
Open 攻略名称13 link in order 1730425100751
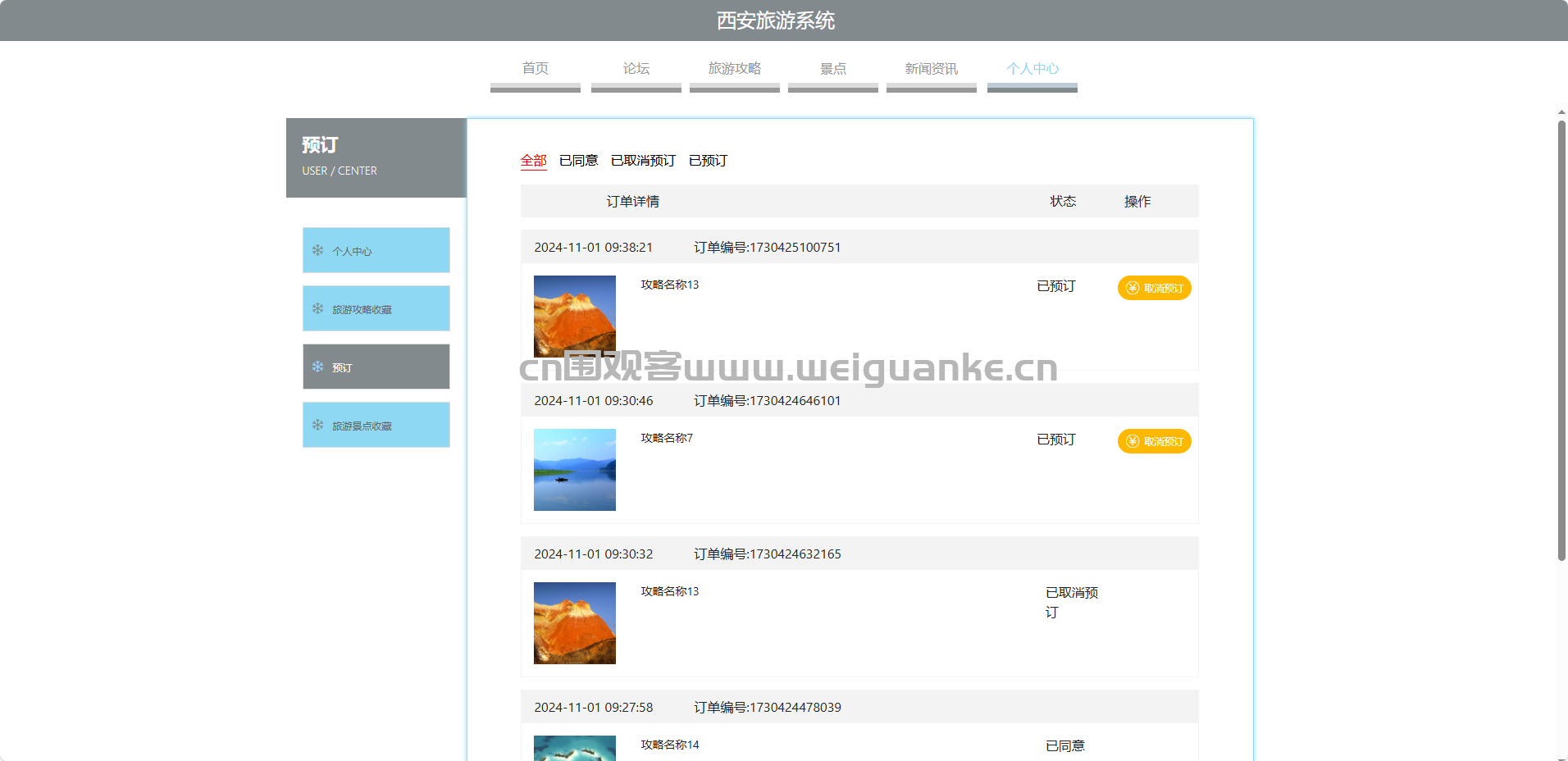click(x=670, y=285)
